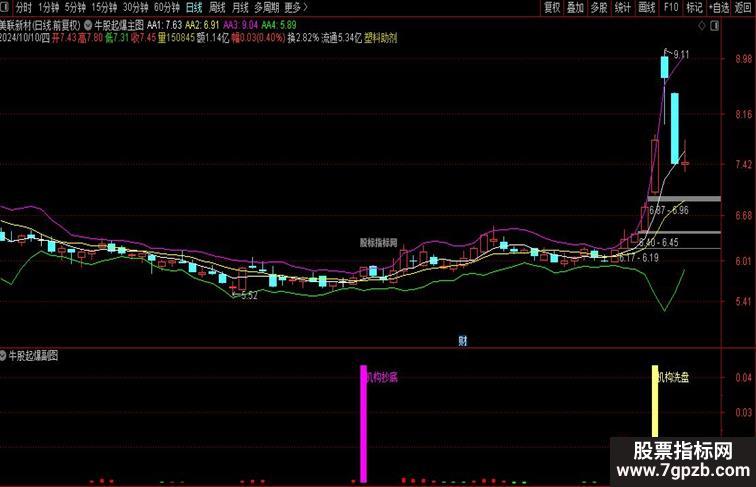
Task: Select the 15分钟 period tab
Action: pos(104,8)
